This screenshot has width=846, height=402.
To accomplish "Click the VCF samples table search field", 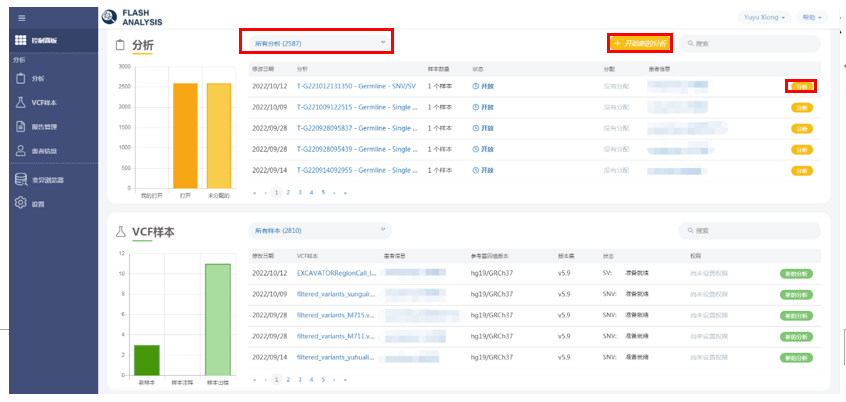I will coord(749,230).
